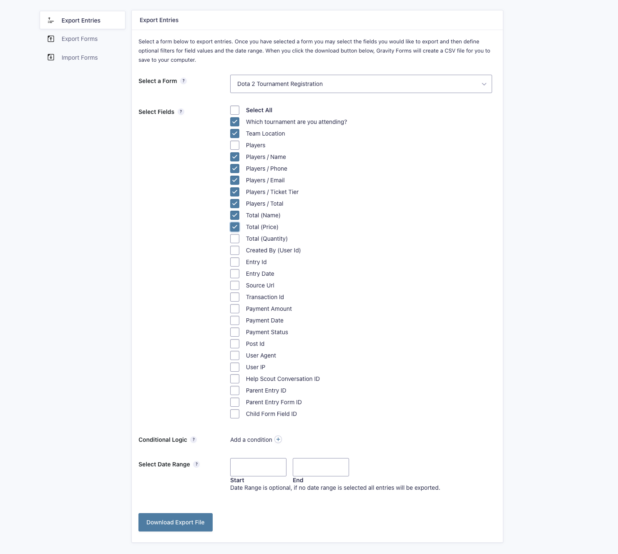618x554 pixels.
Task: Click the End date input field
Action: pos(320,467)
